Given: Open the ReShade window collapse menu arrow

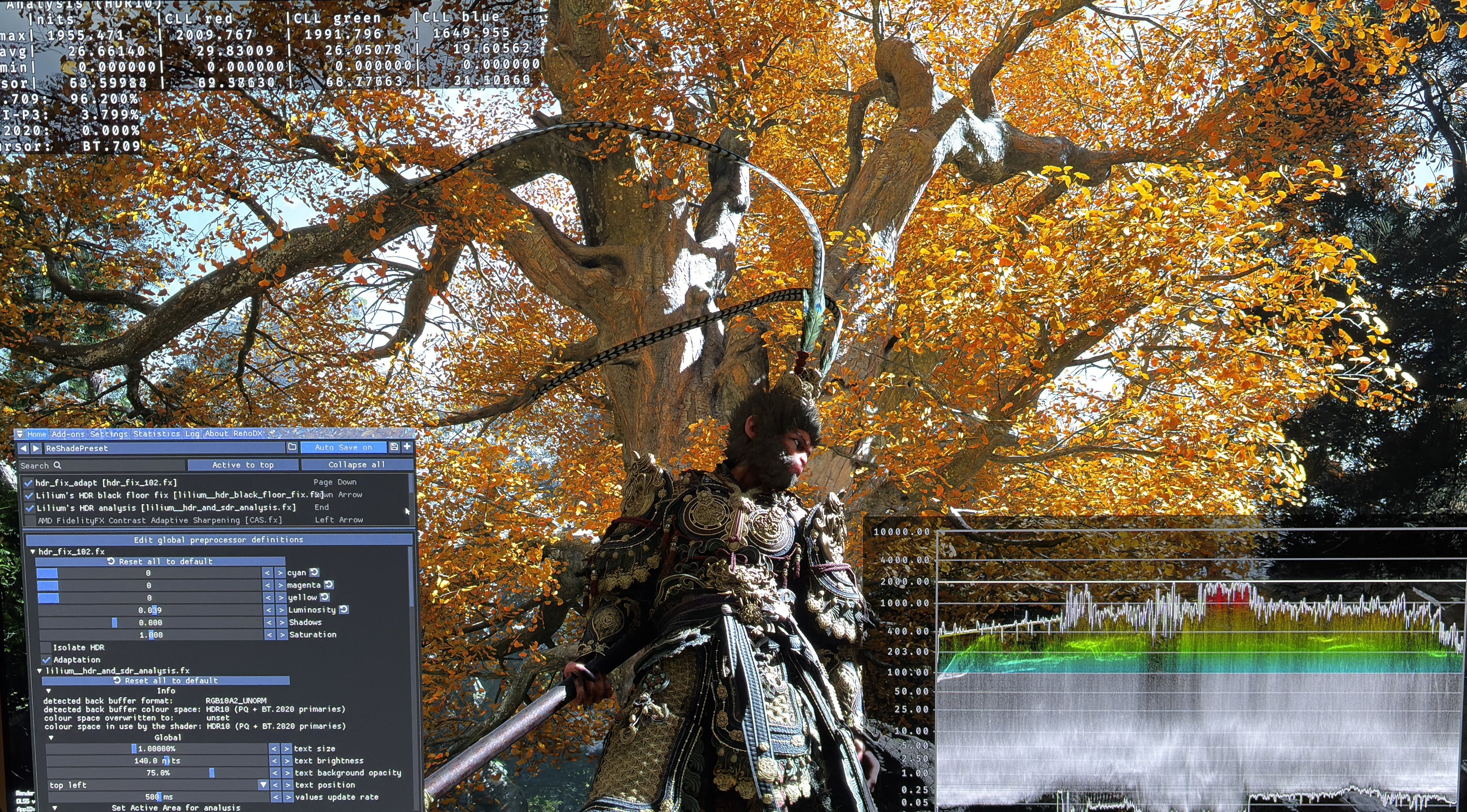Looking at the screenshot, I should coord(20,434).
